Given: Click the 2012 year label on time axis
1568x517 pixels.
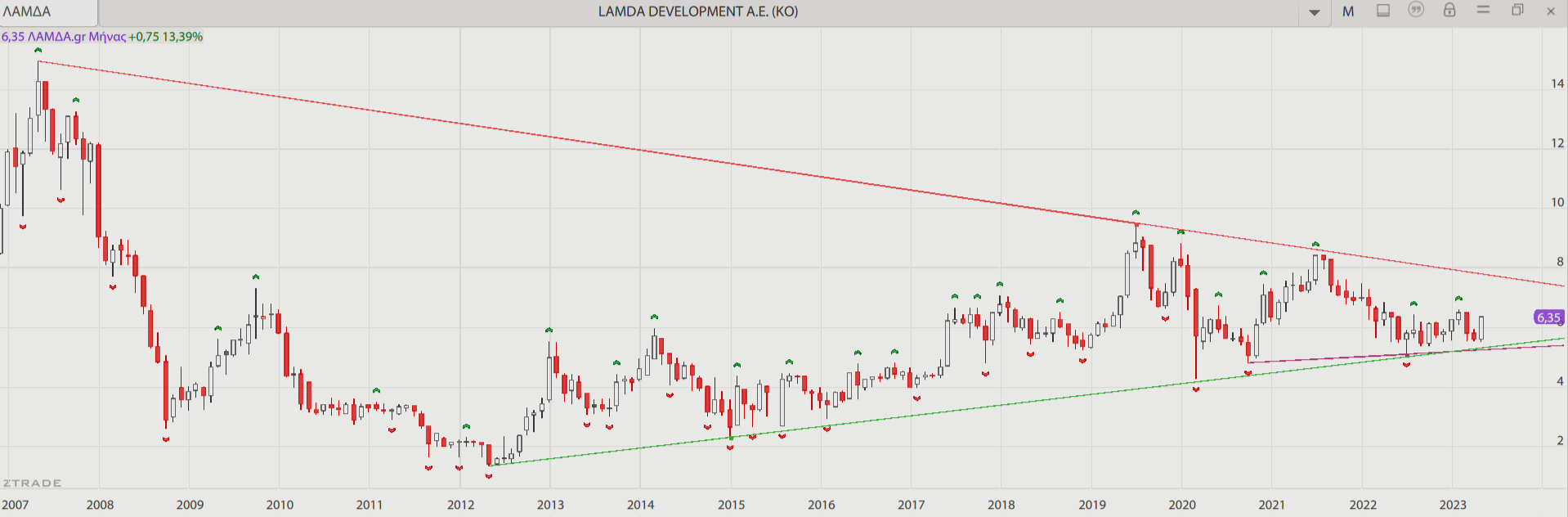Looking at the screenshot, I should click(x=460, y=505).
